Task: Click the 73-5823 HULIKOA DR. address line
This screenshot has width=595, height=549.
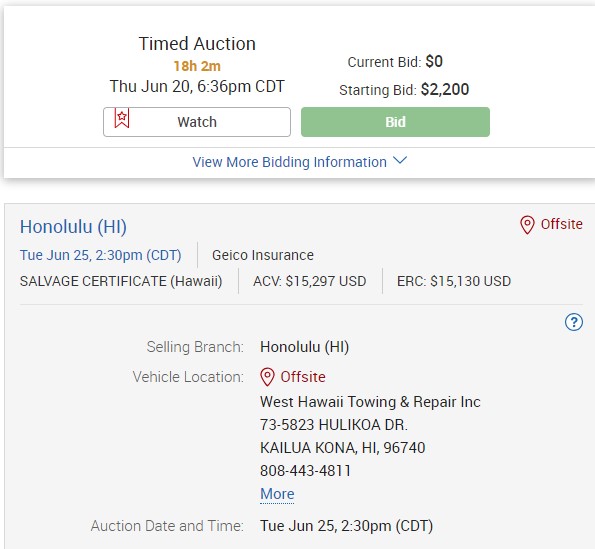Action: (334, 425)
